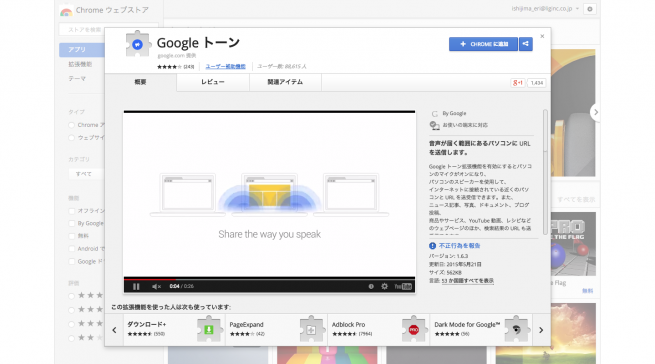Select the top star rating radio button
This screenshot has width=655, height=364.
tap(71, 296)
